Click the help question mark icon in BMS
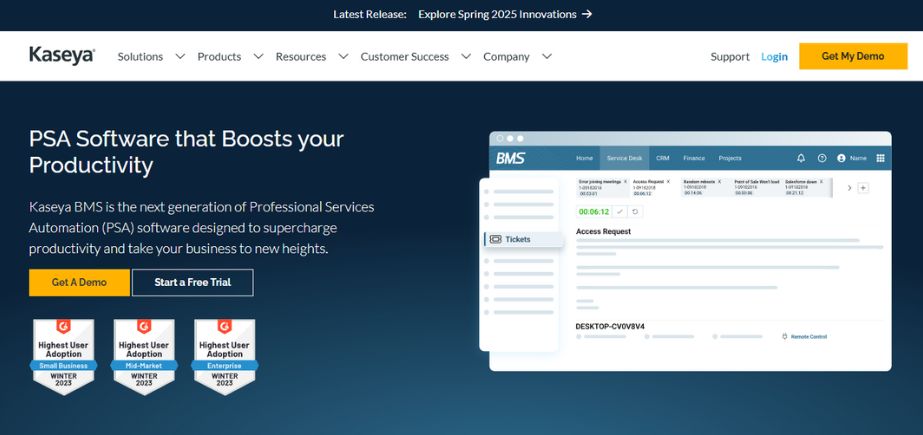The height and width of the screenshot is (435, 923). point(822,158)
